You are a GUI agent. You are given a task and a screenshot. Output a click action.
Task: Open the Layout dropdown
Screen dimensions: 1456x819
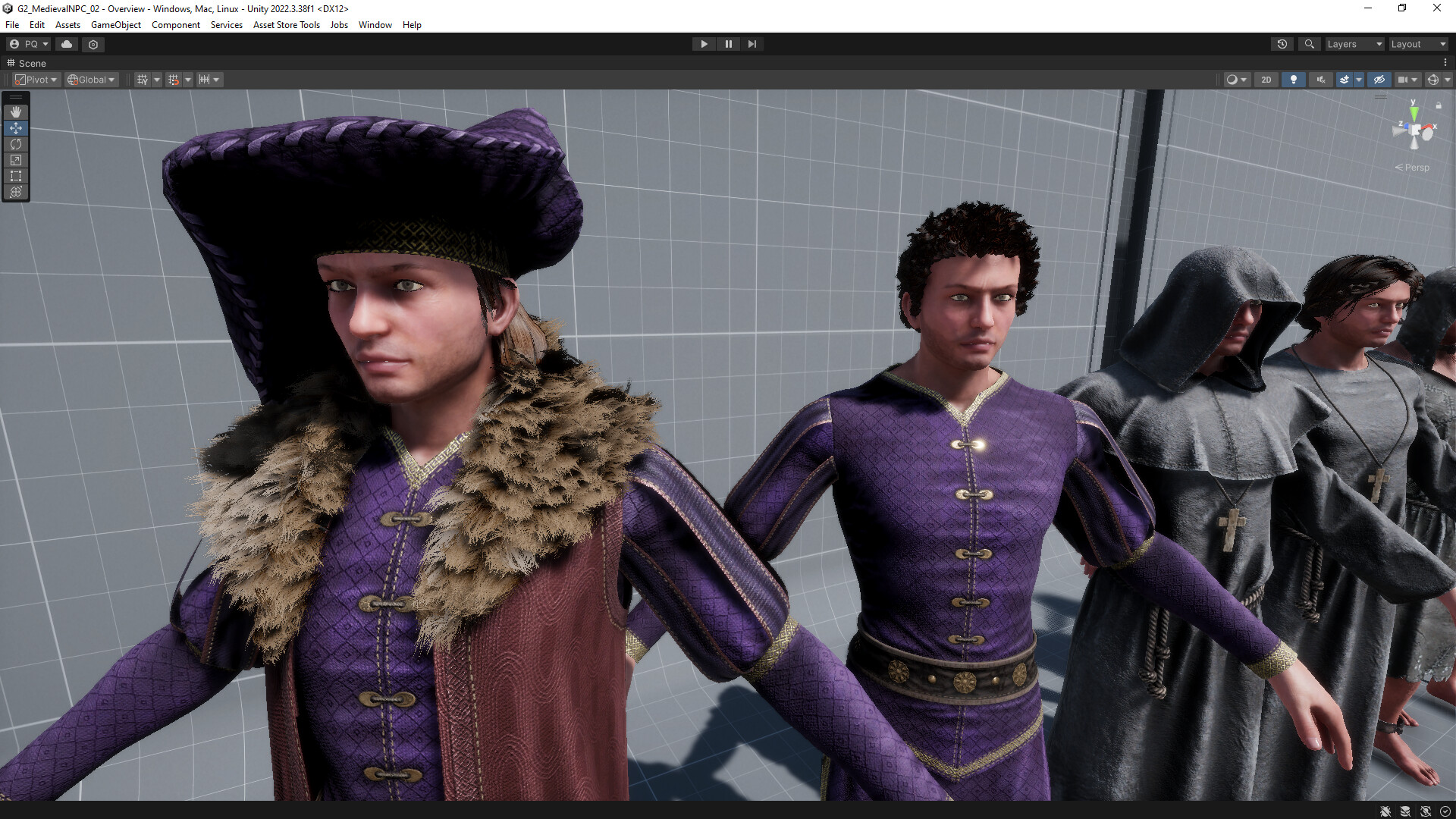pos(1417,44)
